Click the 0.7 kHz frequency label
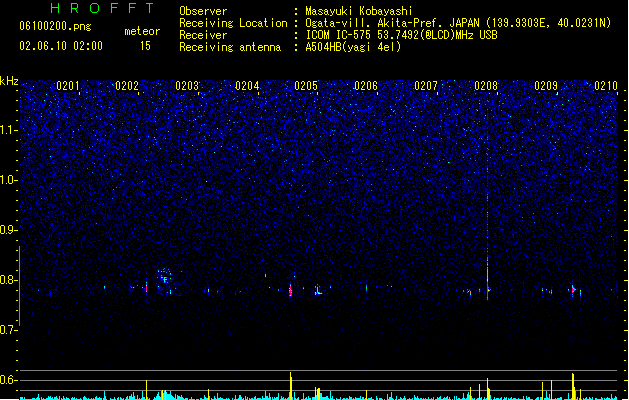 click(9, 330)
